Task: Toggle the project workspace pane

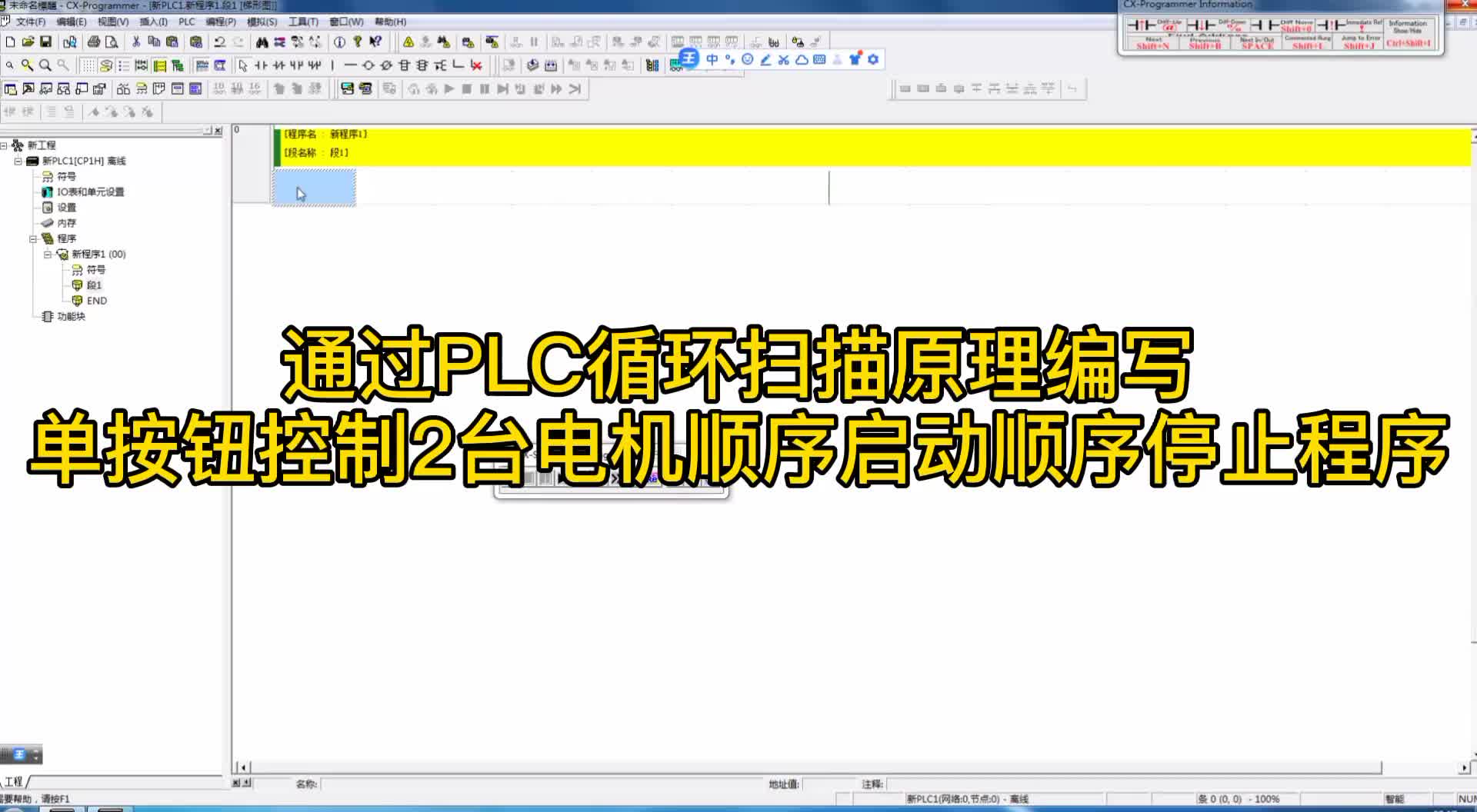Action: (x=11, y=89)
